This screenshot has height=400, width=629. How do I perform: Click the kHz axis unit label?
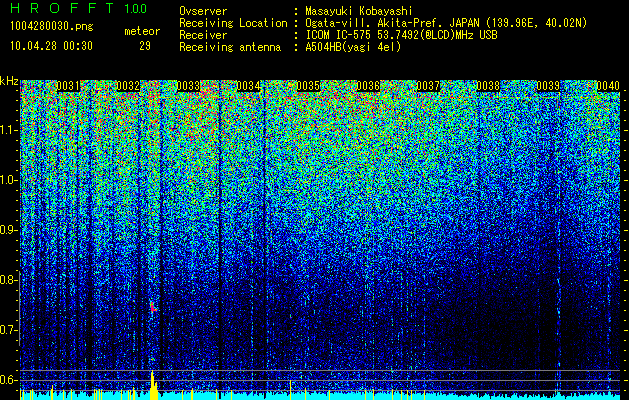click(9, 81)
